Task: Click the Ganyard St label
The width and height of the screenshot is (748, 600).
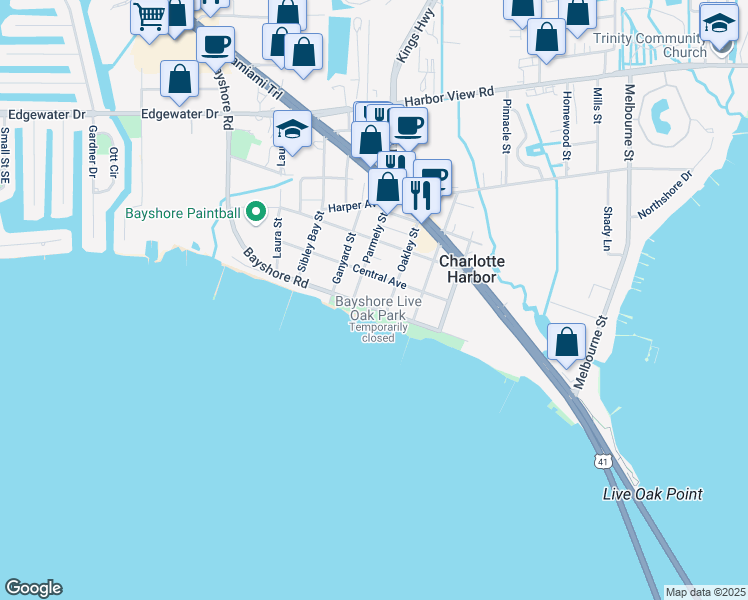Action: pos(344,258)
